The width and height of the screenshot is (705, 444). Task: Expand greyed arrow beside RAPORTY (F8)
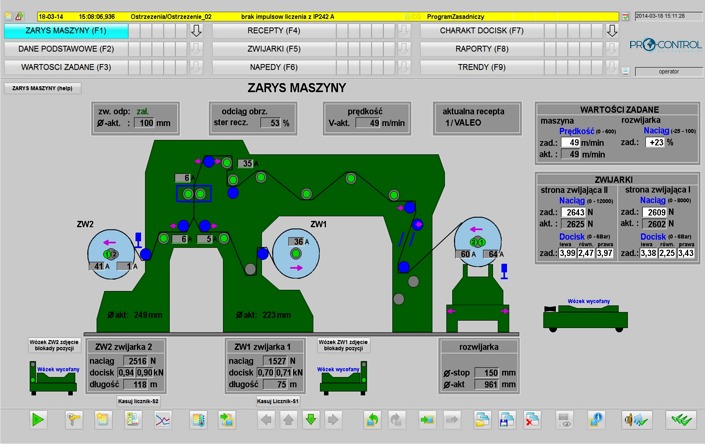click(612, 49)
